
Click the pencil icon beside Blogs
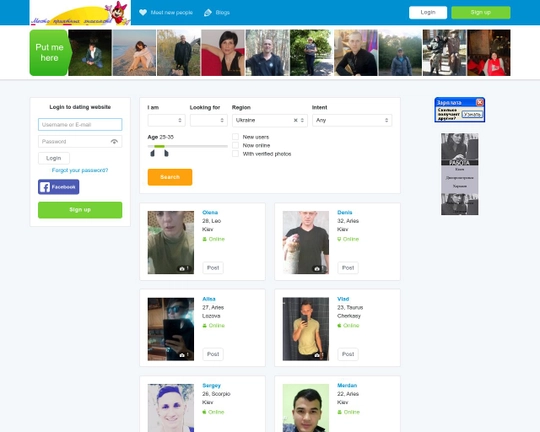point(208,13)
